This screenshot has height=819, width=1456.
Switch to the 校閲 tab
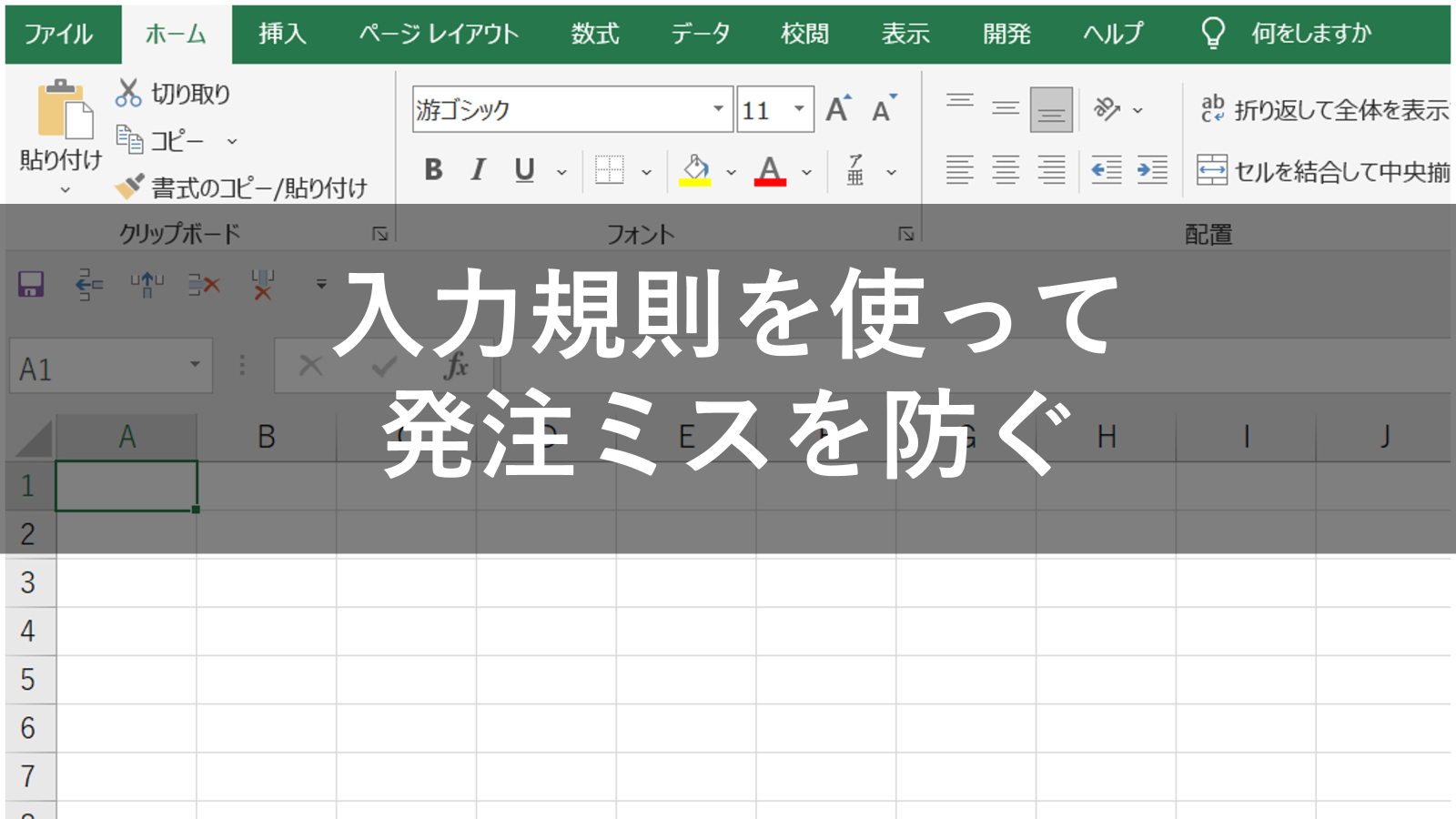805,35
